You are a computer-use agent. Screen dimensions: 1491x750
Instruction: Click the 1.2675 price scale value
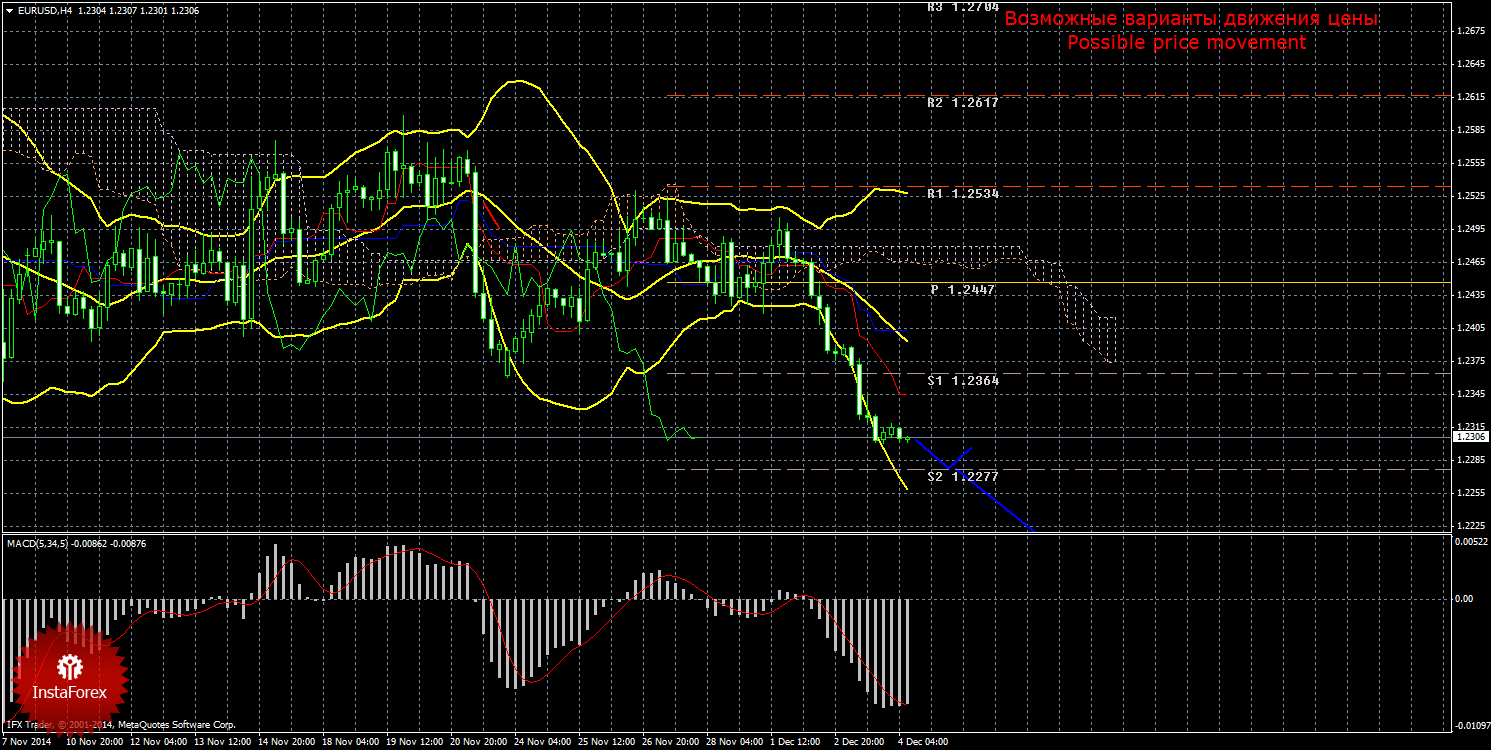pos(1470,31)
